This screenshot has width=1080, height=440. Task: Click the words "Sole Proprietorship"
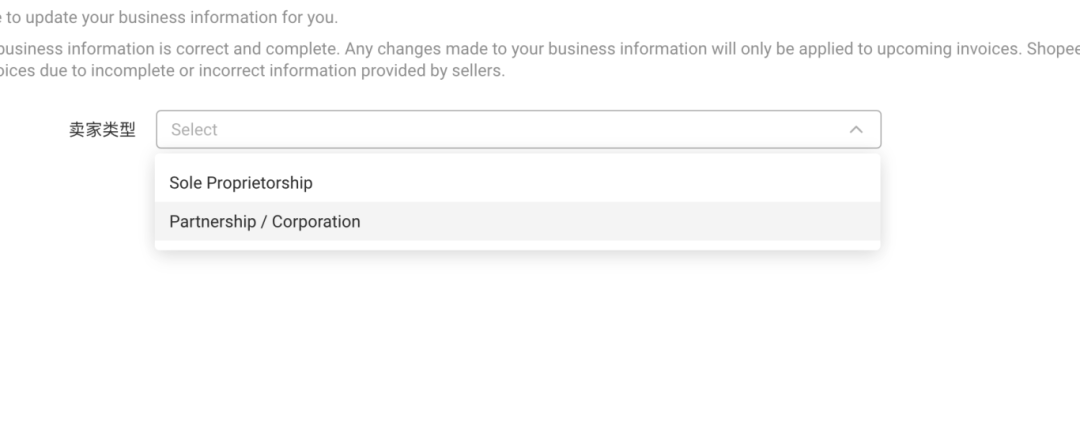pos(241,183)
